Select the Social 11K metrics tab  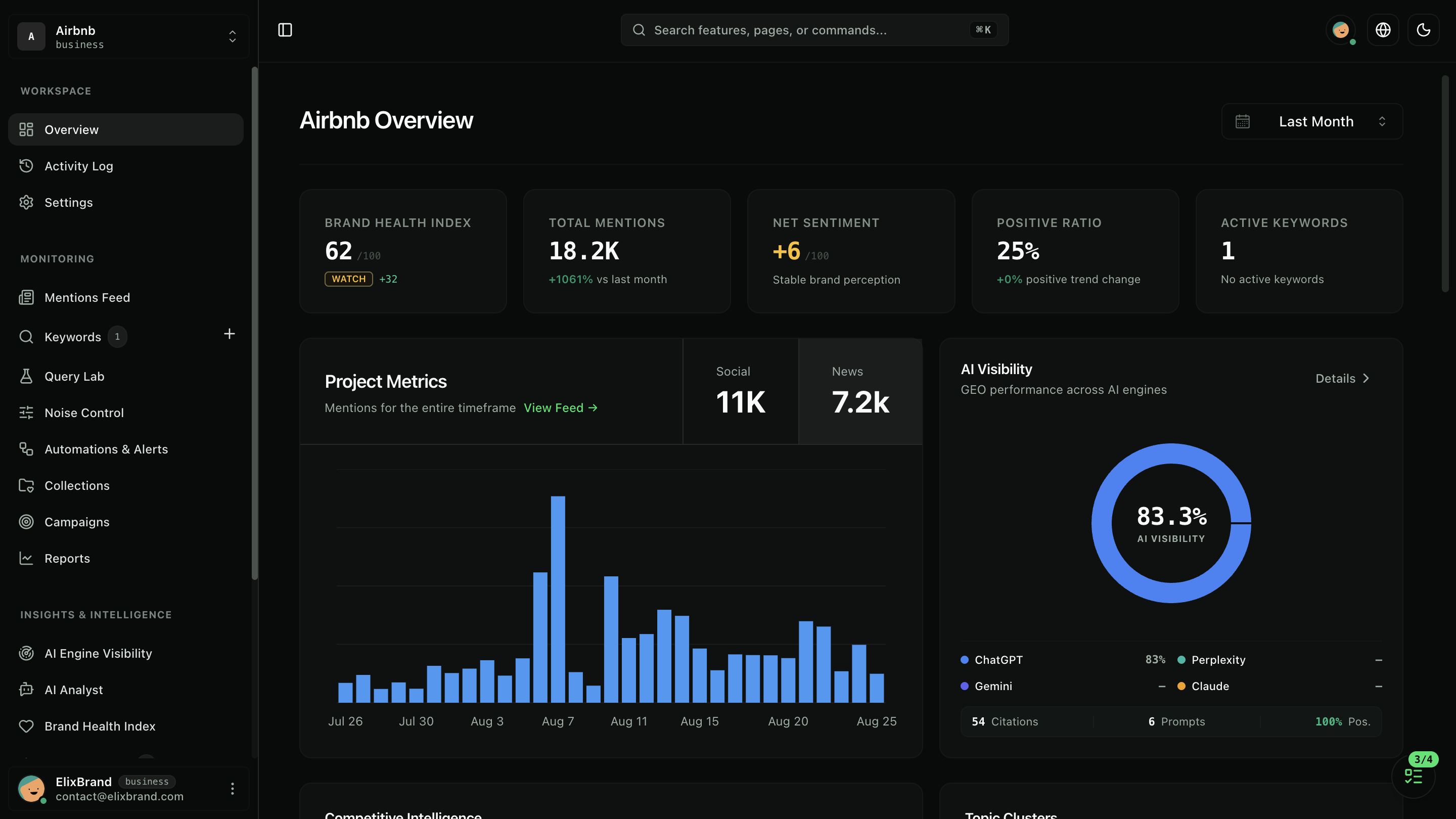tap(741, 391)
